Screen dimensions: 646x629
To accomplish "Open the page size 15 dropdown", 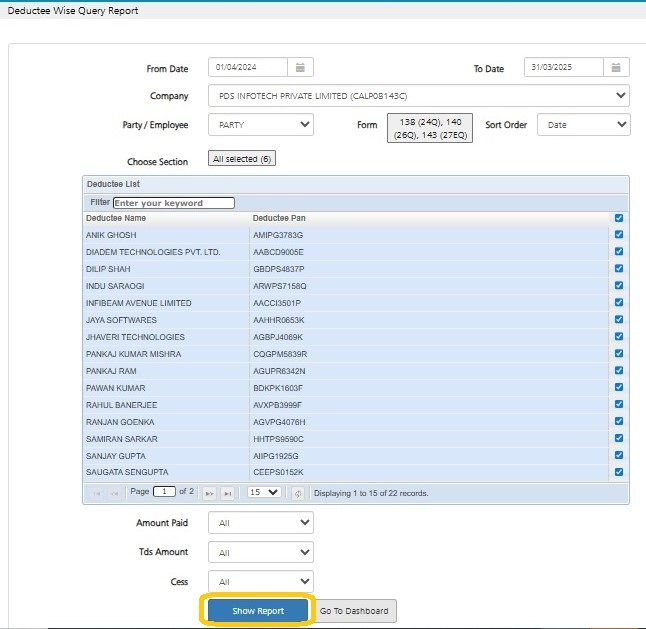I will [264, 492].
